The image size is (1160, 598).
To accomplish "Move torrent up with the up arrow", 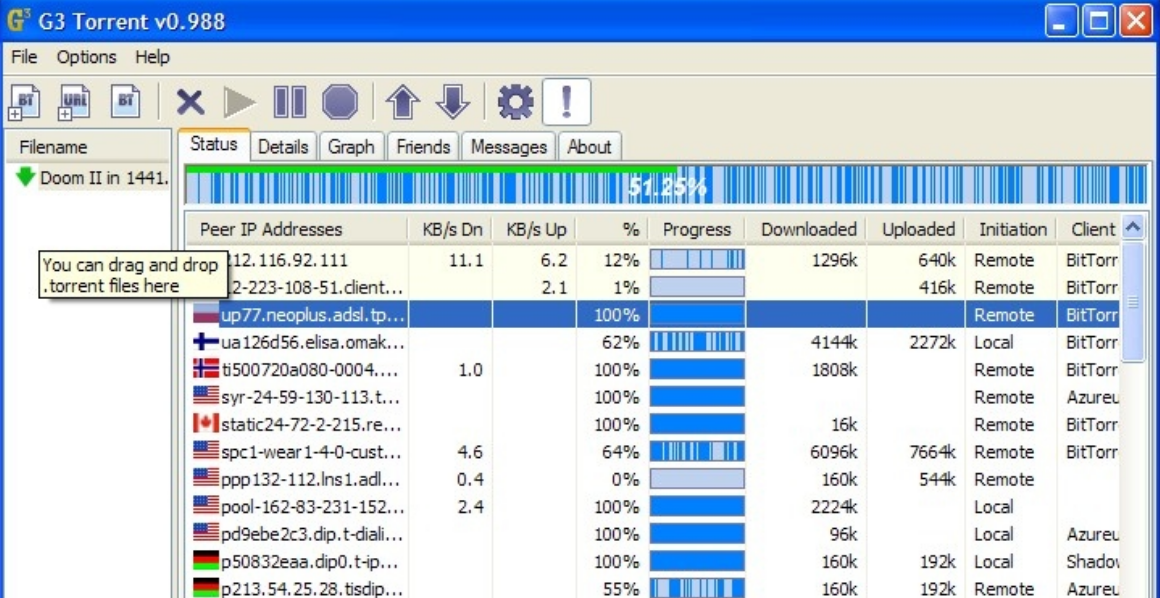I will coord(402,101).
